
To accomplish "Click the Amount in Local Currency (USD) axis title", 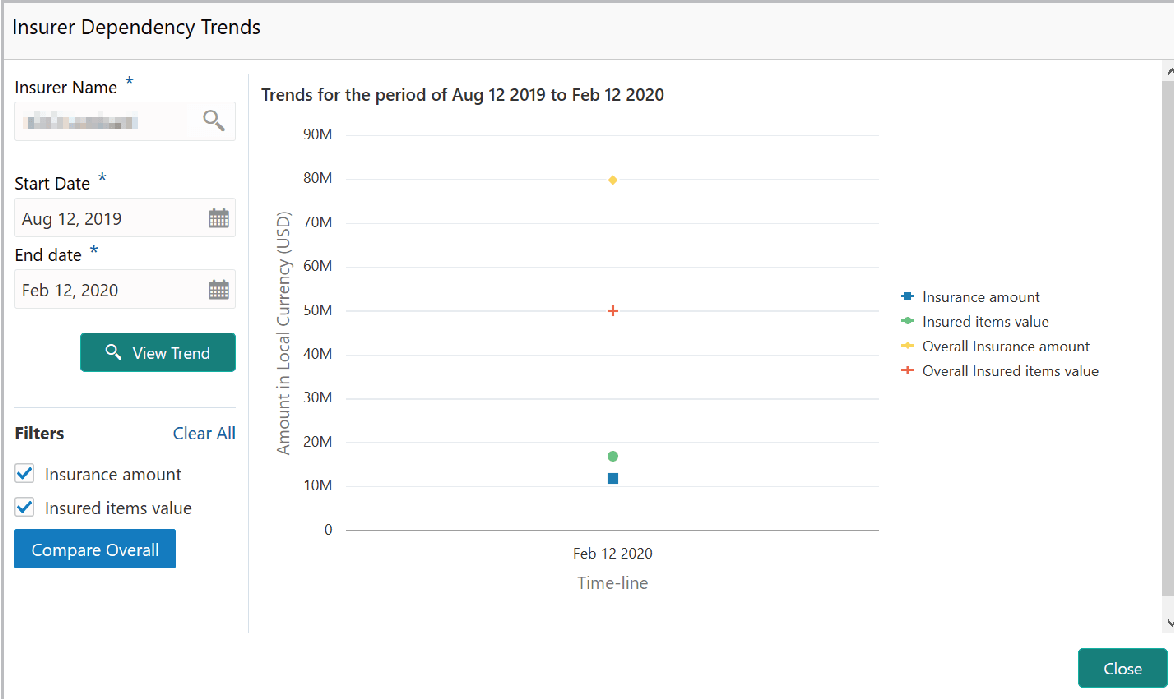I will pos(283,333).
